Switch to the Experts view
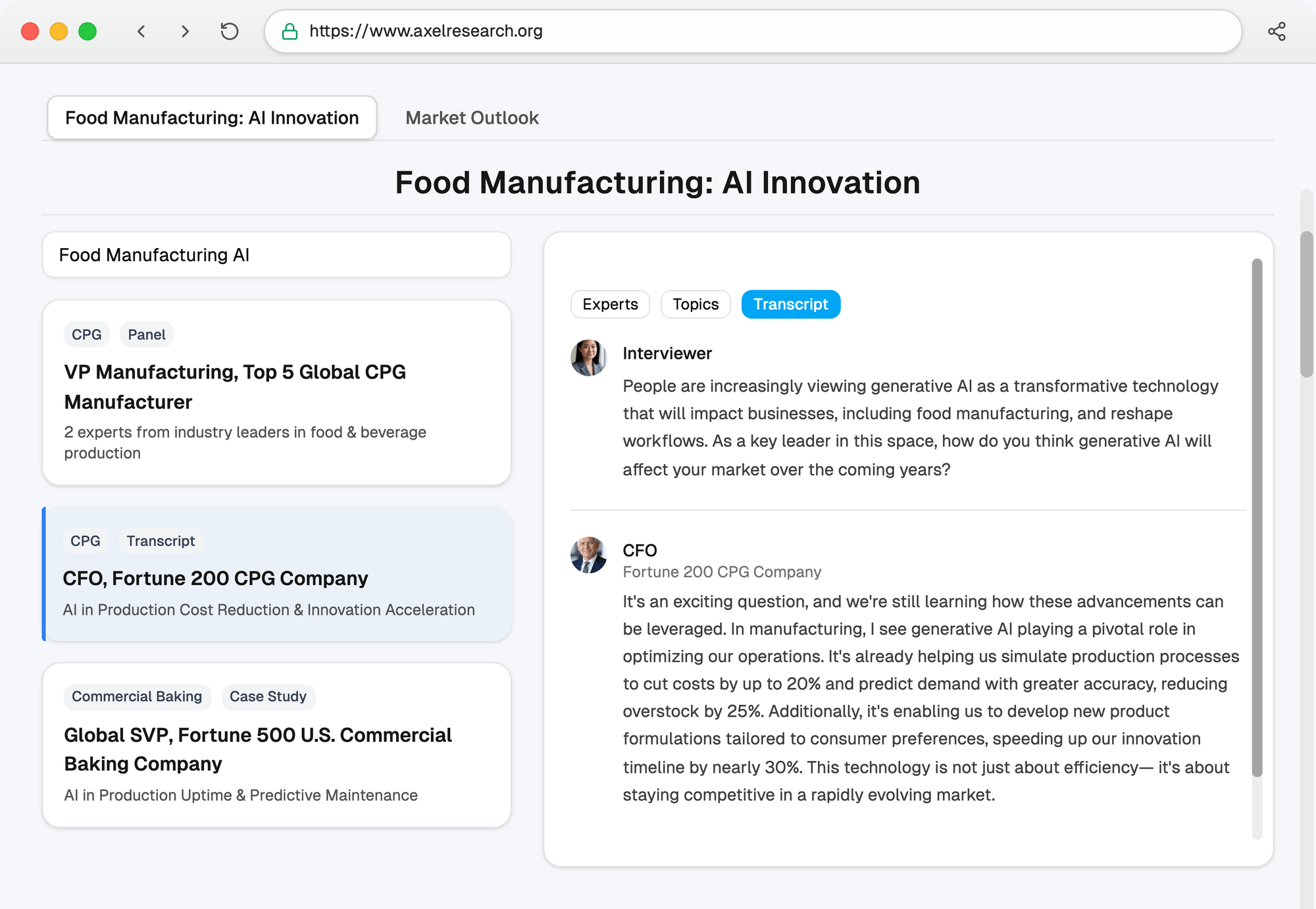Screen dimensions: 1316x909 609,304
